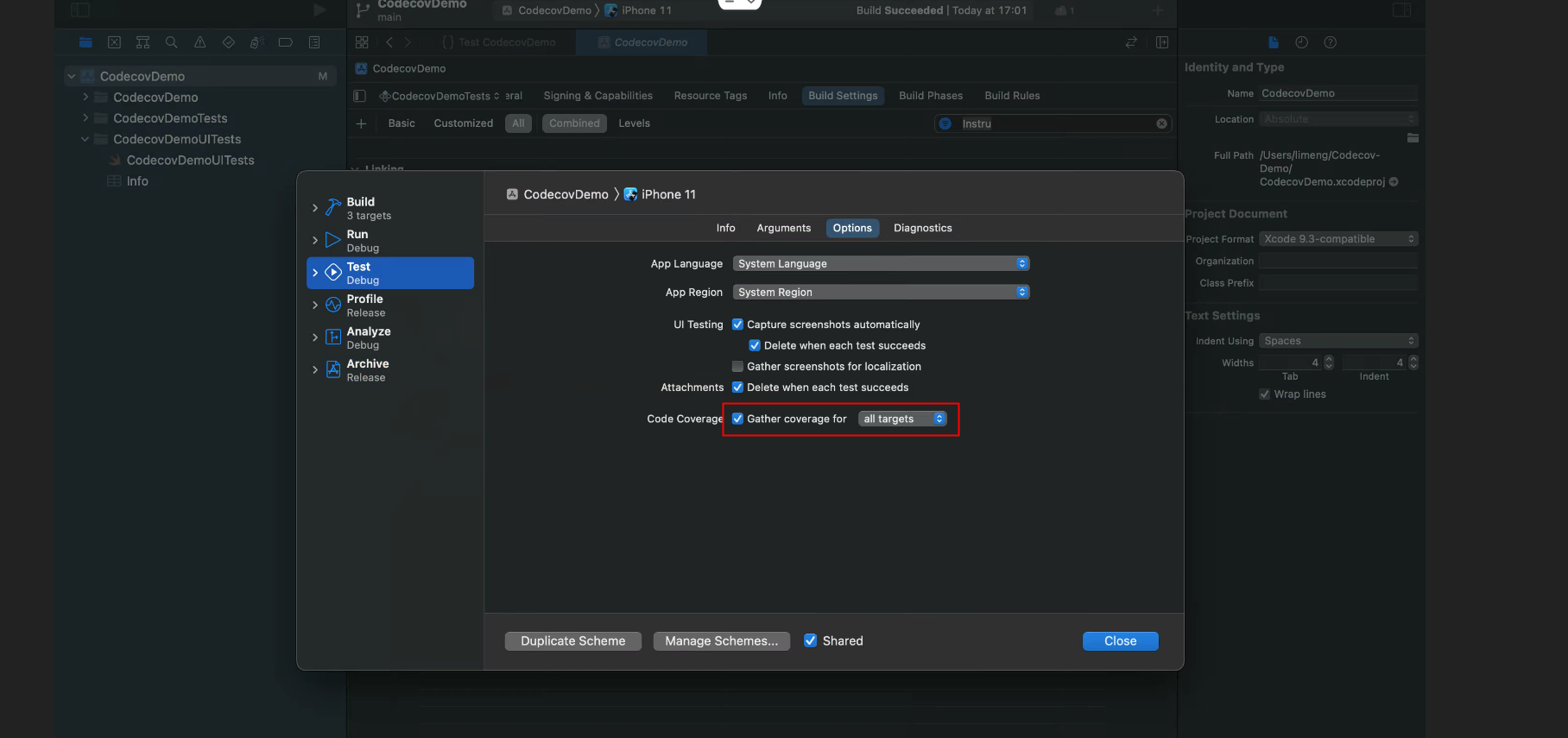Open the all targets coverage dropdown
1568x738 pixels.
coord(903,419)
